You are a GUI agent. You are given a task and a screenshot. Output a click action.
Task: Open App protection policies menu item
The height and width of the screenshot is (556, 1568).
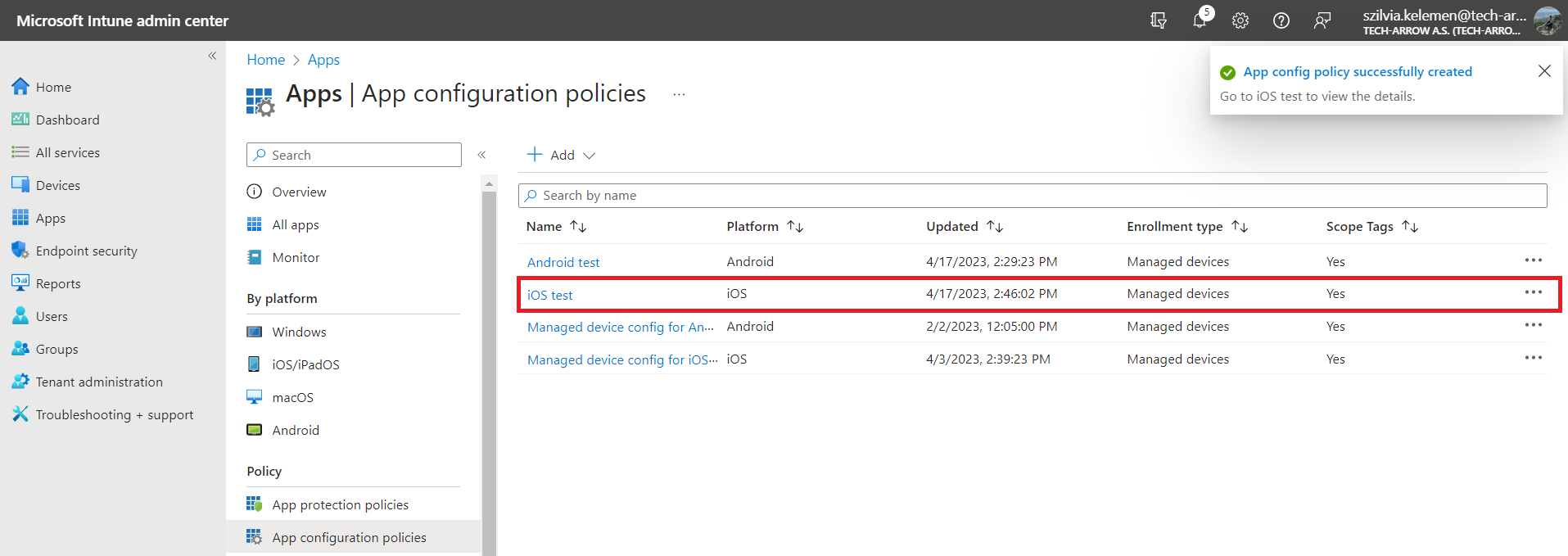coord(340,504)
